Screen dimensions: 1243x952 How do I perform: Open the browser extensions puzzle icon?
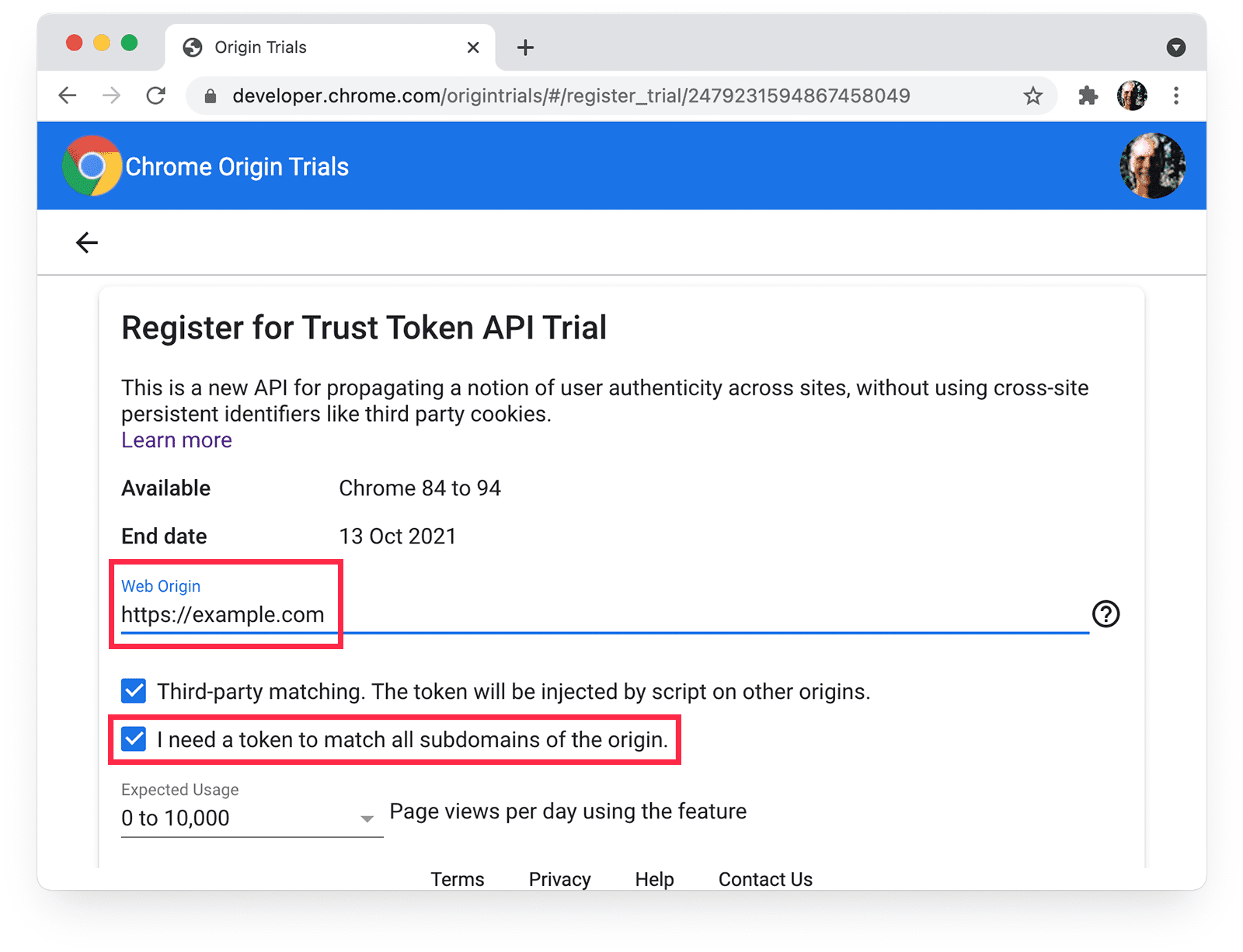(1087, 96)
